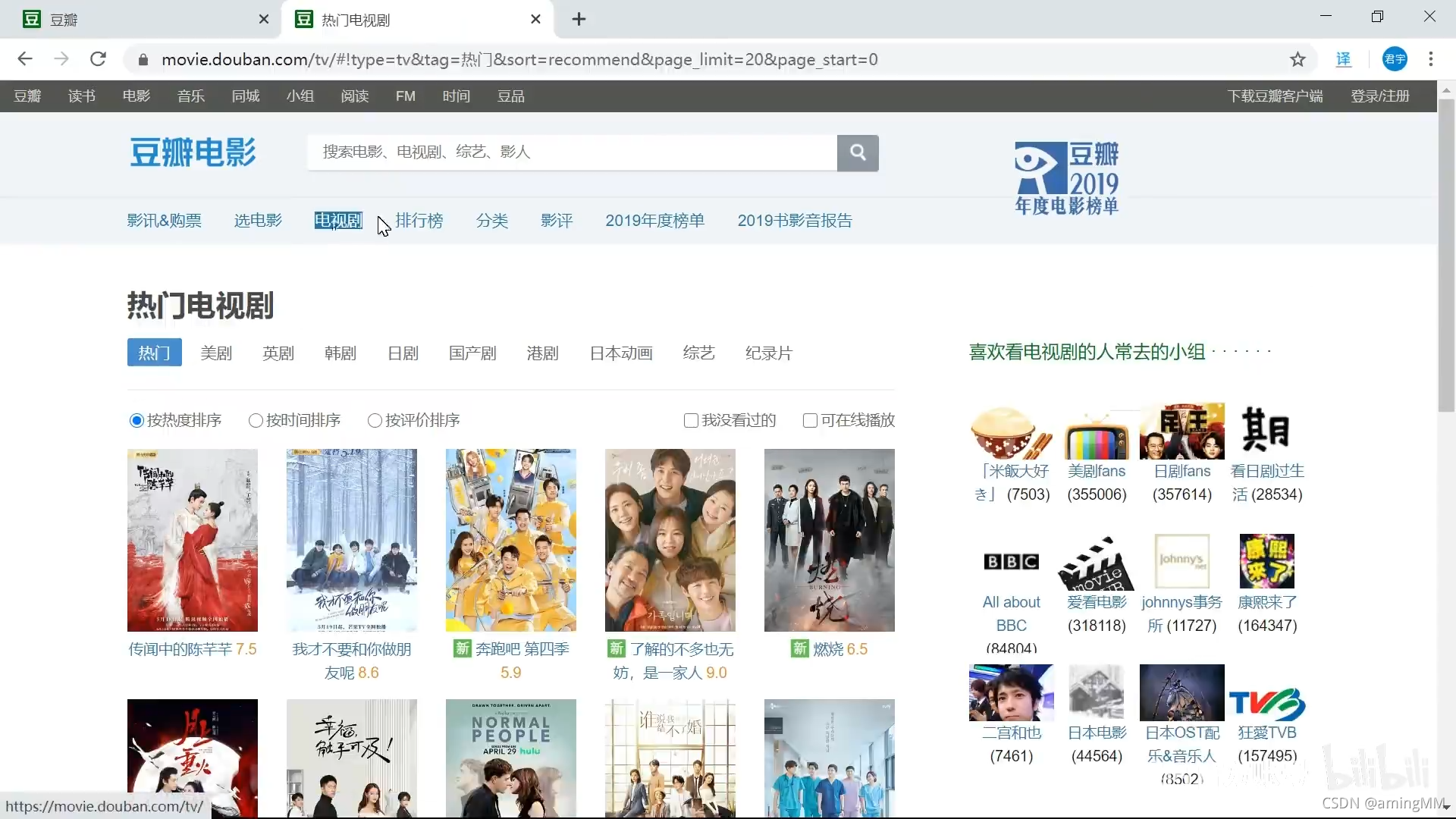Select the 日本动画 category tab
This screenshot has height=819, width=1456.
tap(621, 353)
